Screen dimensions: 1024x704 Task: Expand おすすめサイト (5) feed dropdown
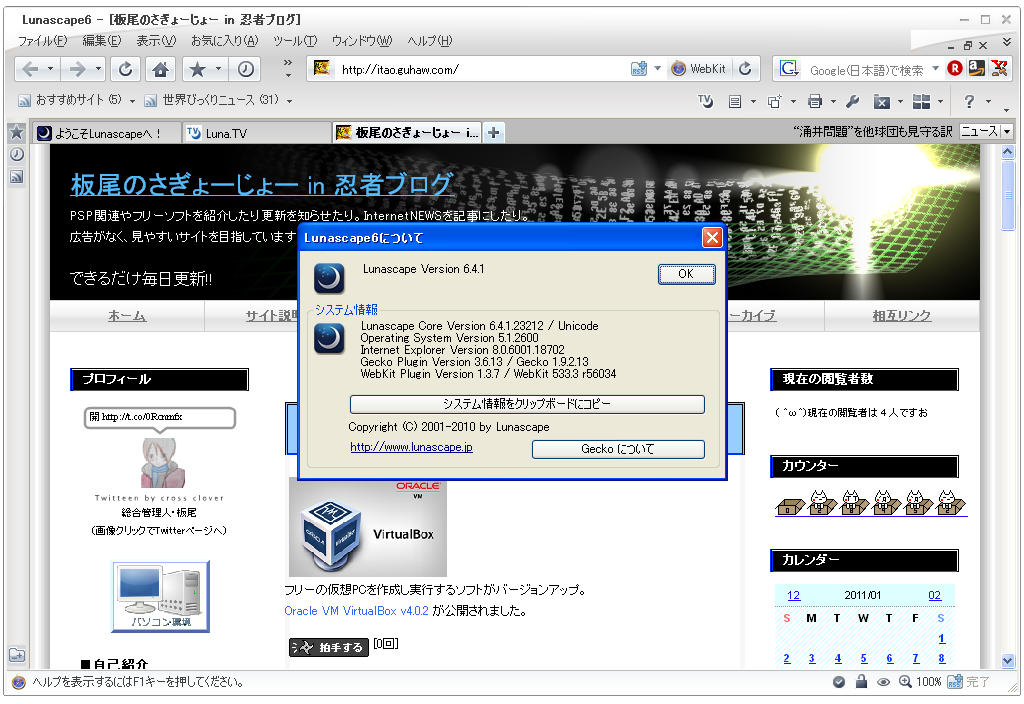point(132,101)
